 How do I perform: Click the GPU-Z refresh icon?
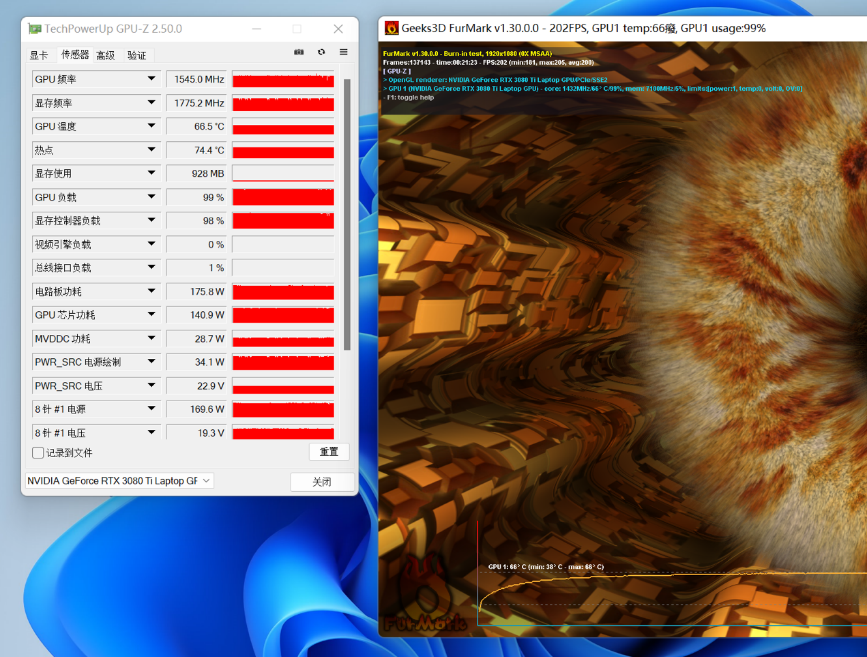(x=321, y=52)
